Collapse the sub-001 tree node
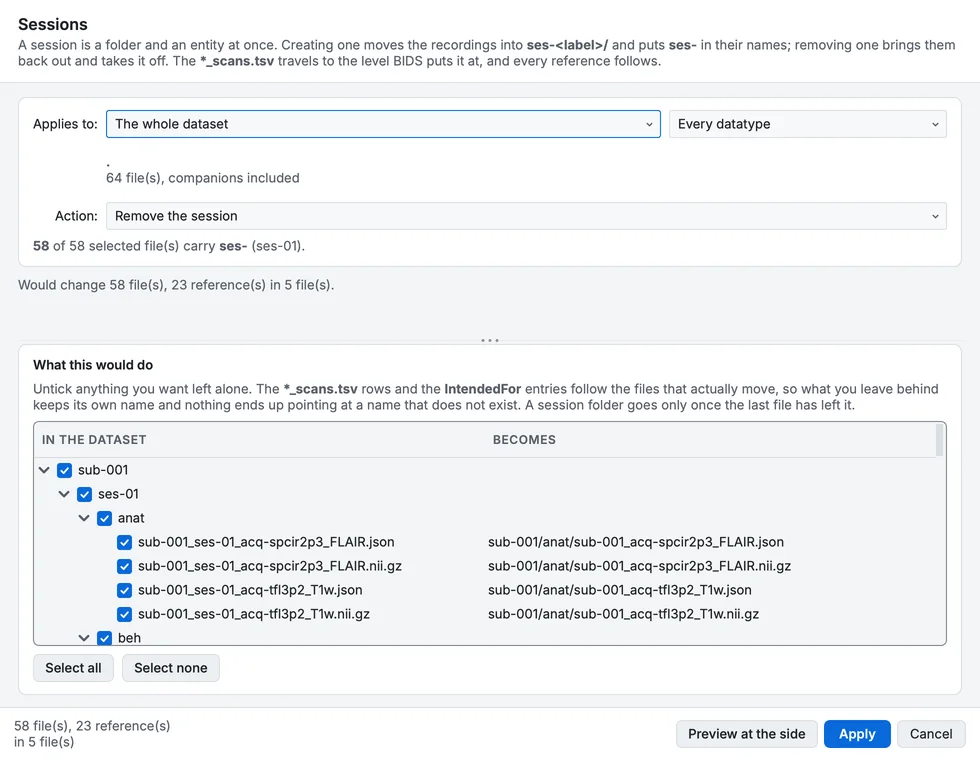 [x=44, y=470]
